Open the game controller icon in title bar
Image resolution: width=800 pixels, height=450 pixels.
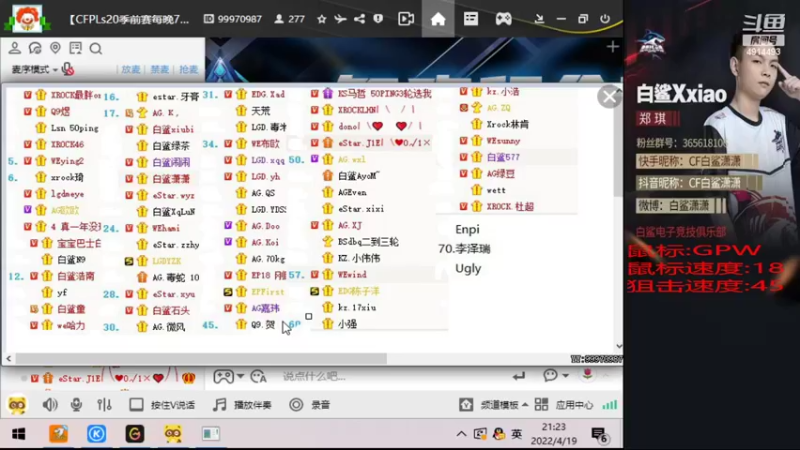[x=503, y=19]
